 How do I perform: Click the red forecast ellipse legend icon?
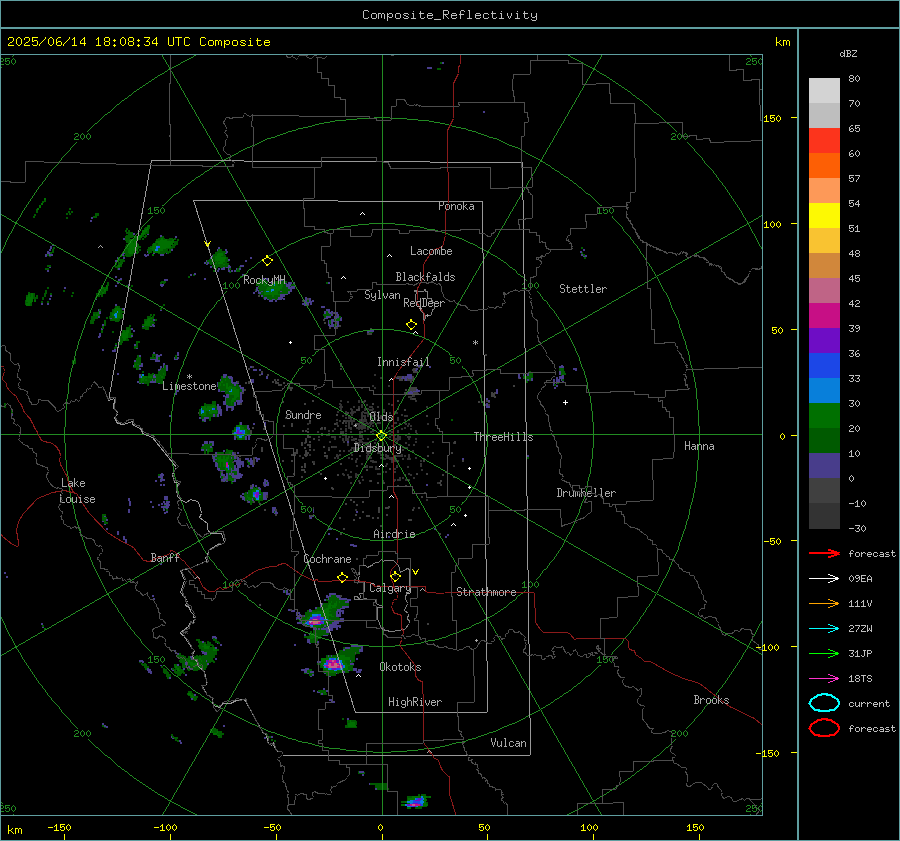(824, 728)
